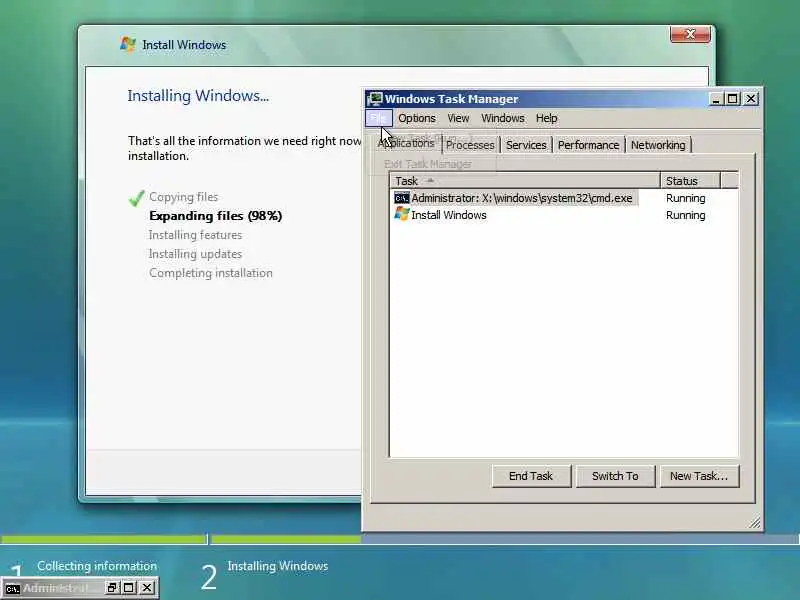Restore the minimized Administrator window
The image size is (800, 600).
(111, 588)
